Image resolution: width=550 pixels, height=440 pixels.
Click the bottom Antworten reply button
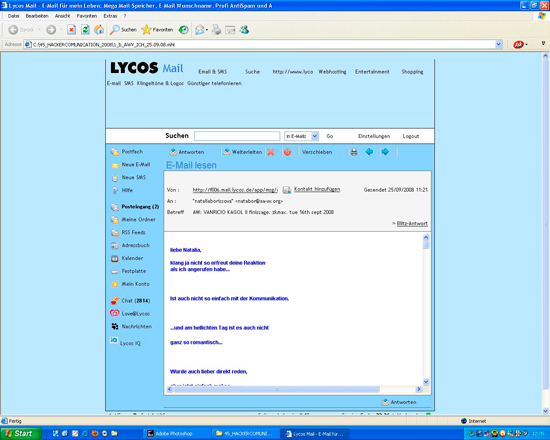tap(399, 402)
